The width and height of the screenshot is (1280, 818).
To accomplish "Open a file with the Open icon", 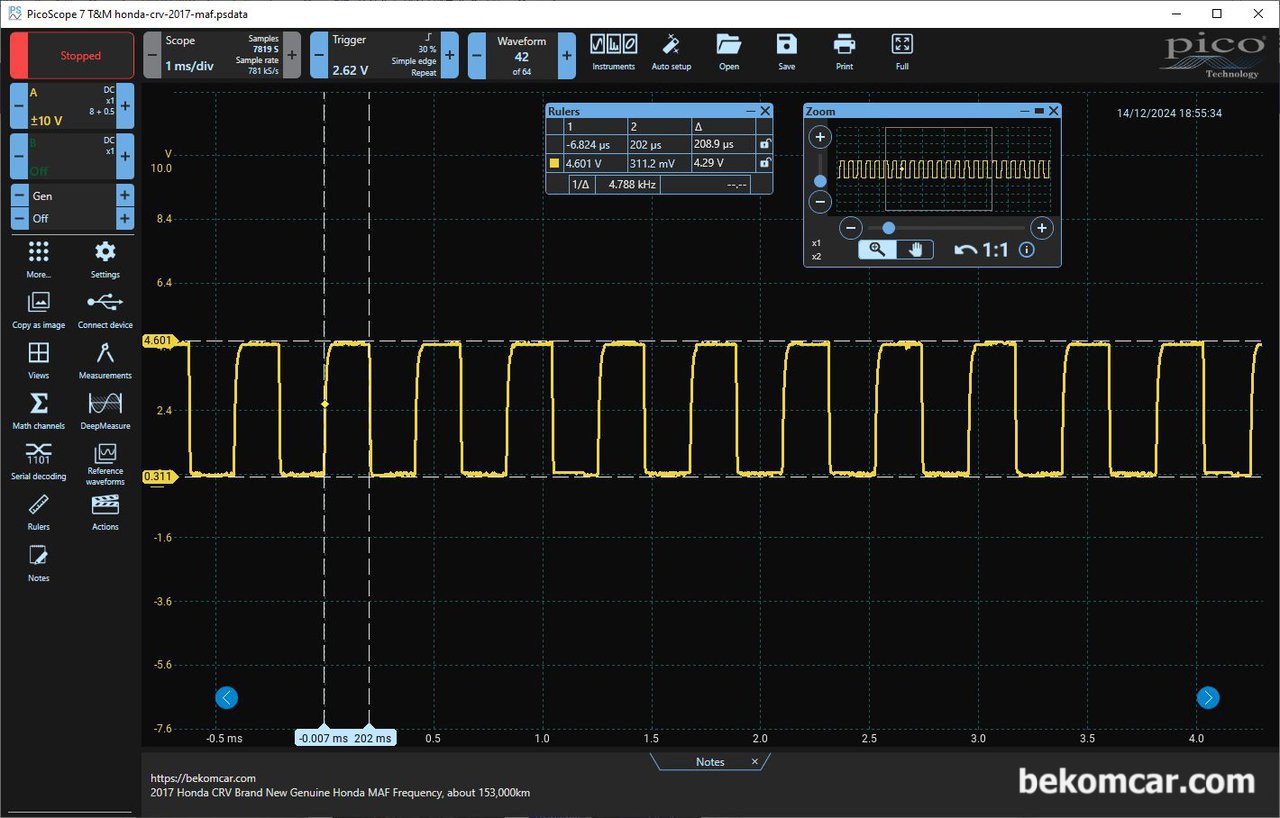I will [x=729, y=52].
